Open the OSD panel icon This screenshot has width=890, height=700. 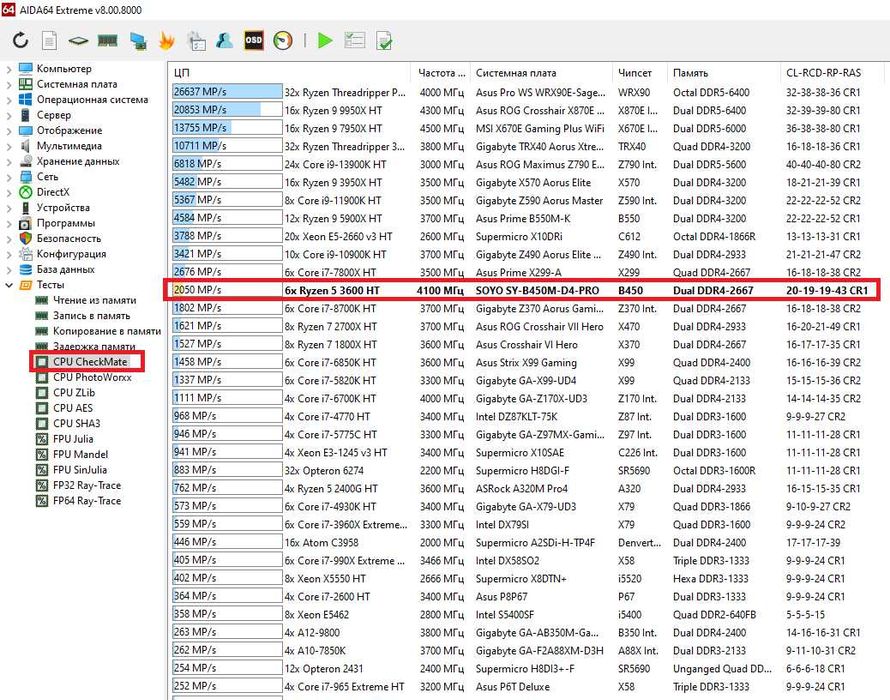254,40
